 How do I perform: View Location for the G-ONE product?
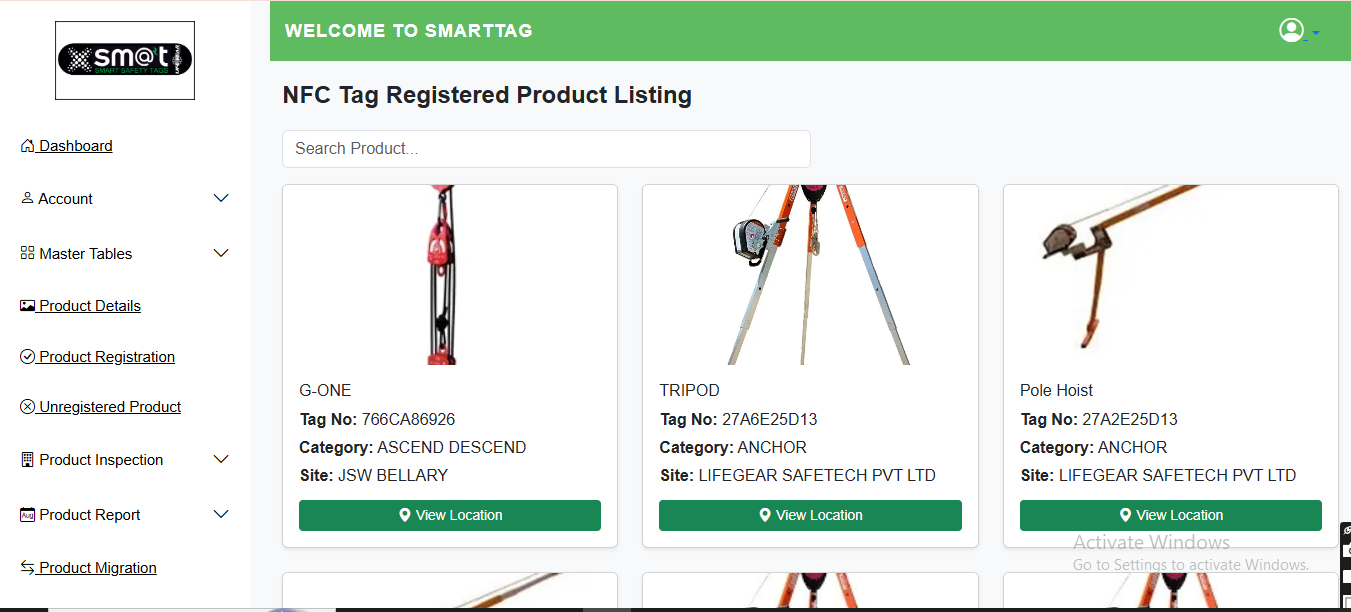[450, 515]
